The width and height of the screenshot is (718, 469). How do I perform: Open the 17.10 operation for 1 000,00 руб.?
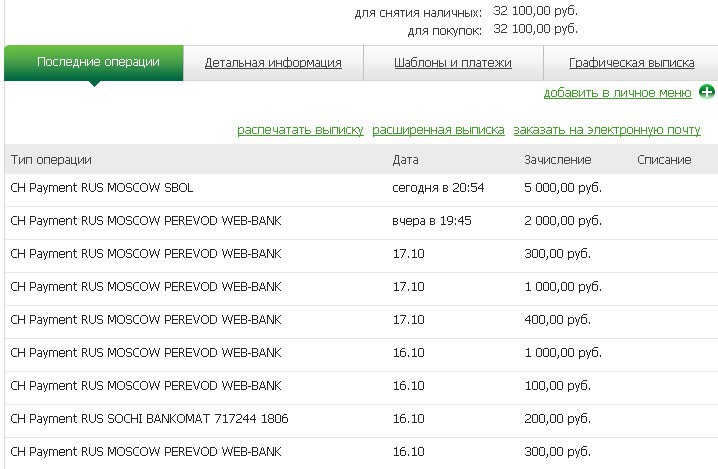point(145,287)
